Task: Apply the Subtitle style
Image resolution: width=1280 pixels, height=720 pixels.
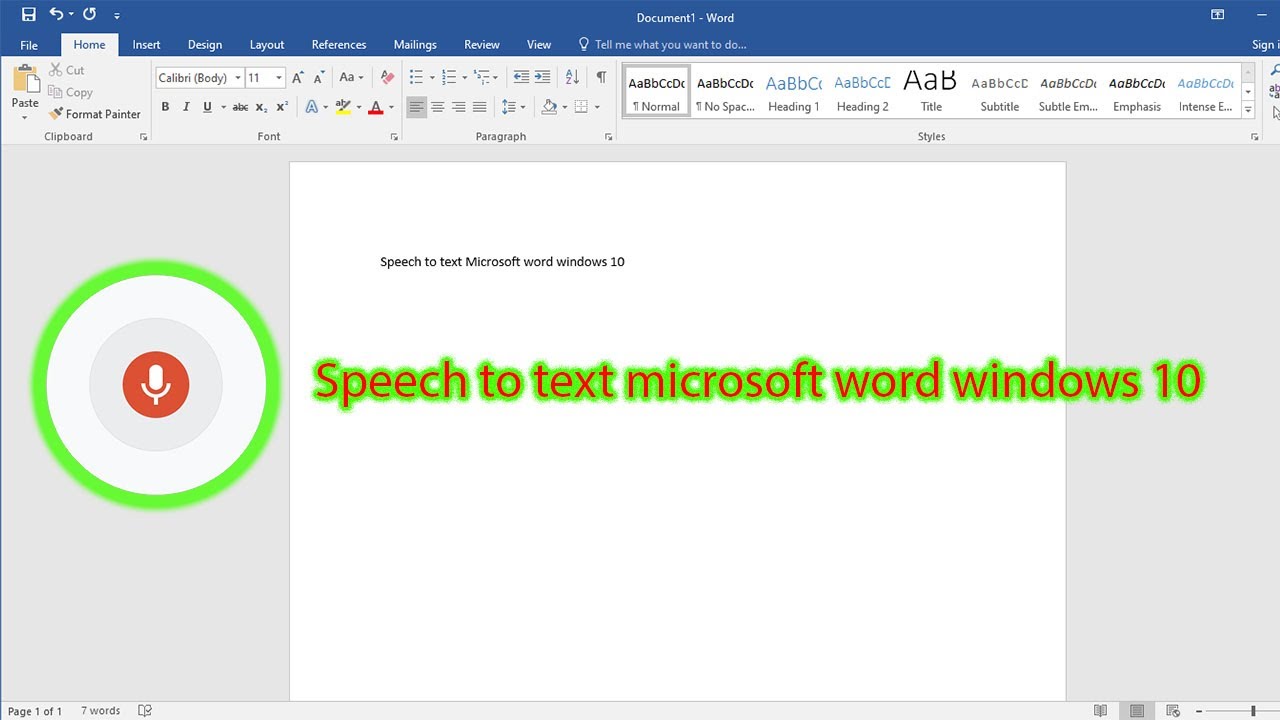Action: click(x=1000, y=92)
